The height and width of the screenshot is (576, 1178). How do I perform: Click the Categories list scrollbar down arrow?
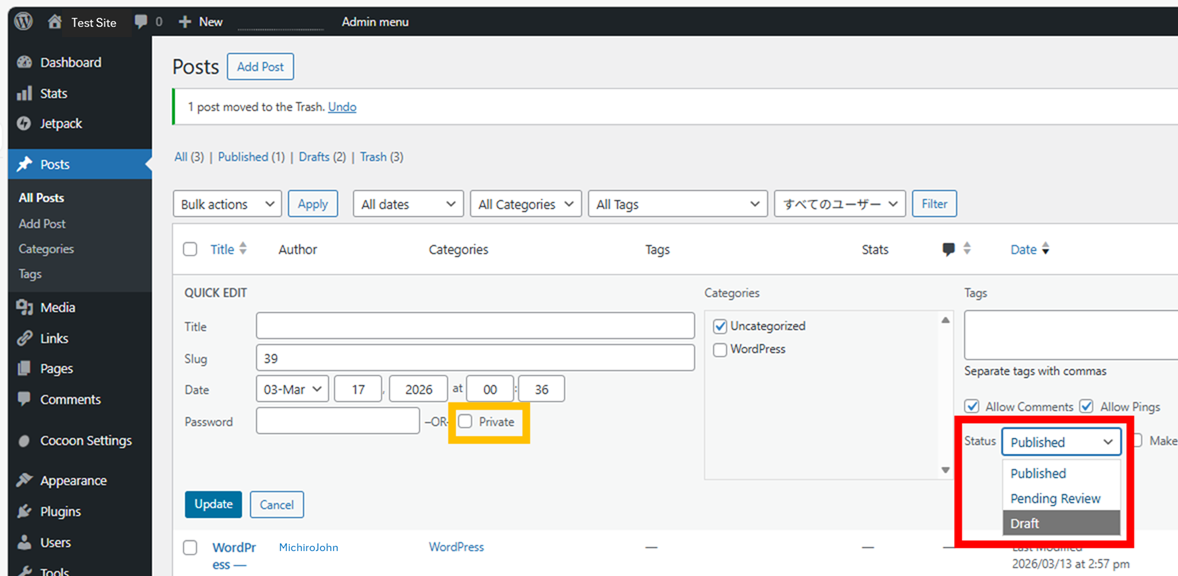coord(945,470)
